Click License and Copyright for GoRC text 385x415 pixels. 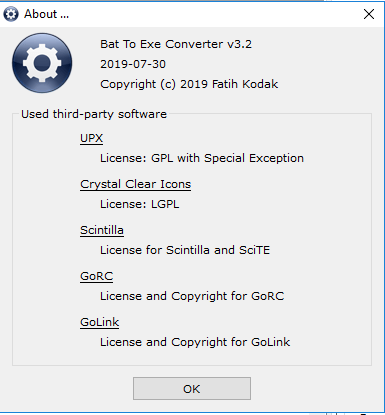pos(192,296)
